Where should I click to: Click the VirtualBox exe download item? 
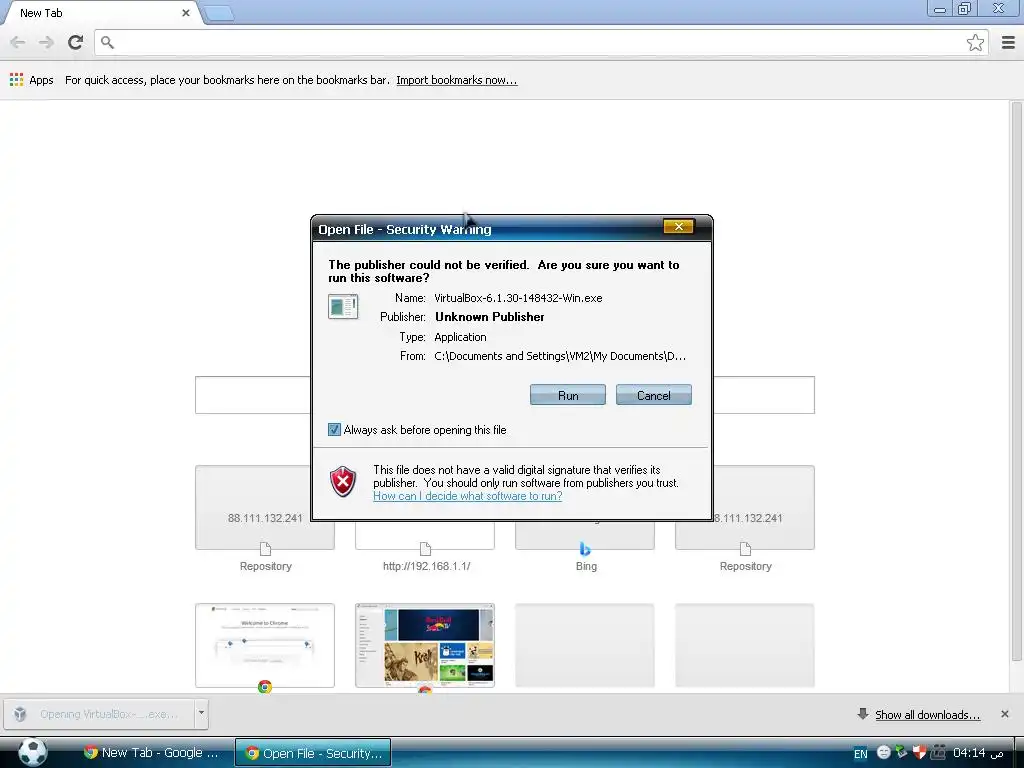point(99,714)
